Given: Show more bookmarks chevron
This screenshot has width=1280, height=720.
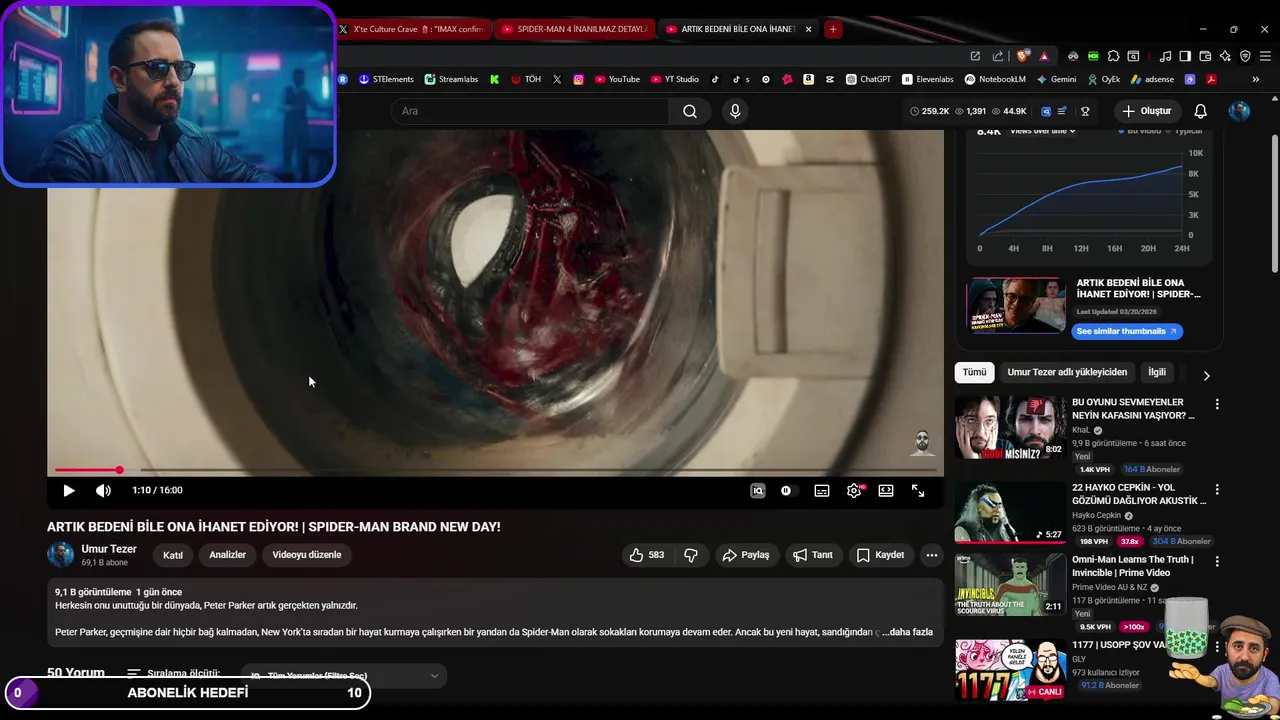Looking at the screenshot, I should click(1256, 79).
